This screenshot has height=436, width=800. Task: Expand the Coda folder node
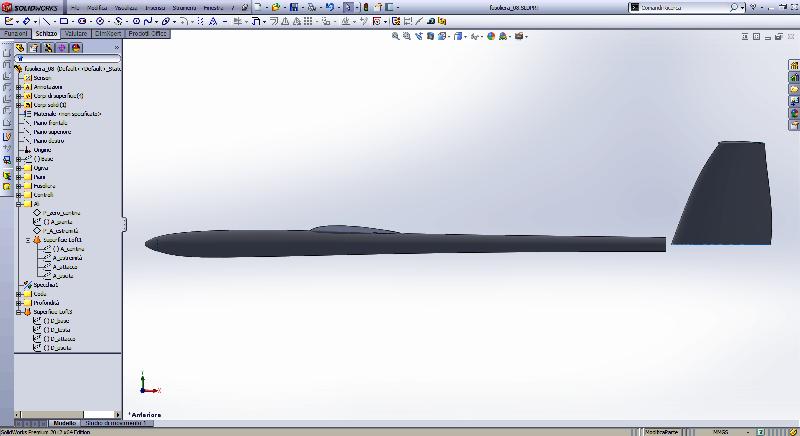coord(19,294)
